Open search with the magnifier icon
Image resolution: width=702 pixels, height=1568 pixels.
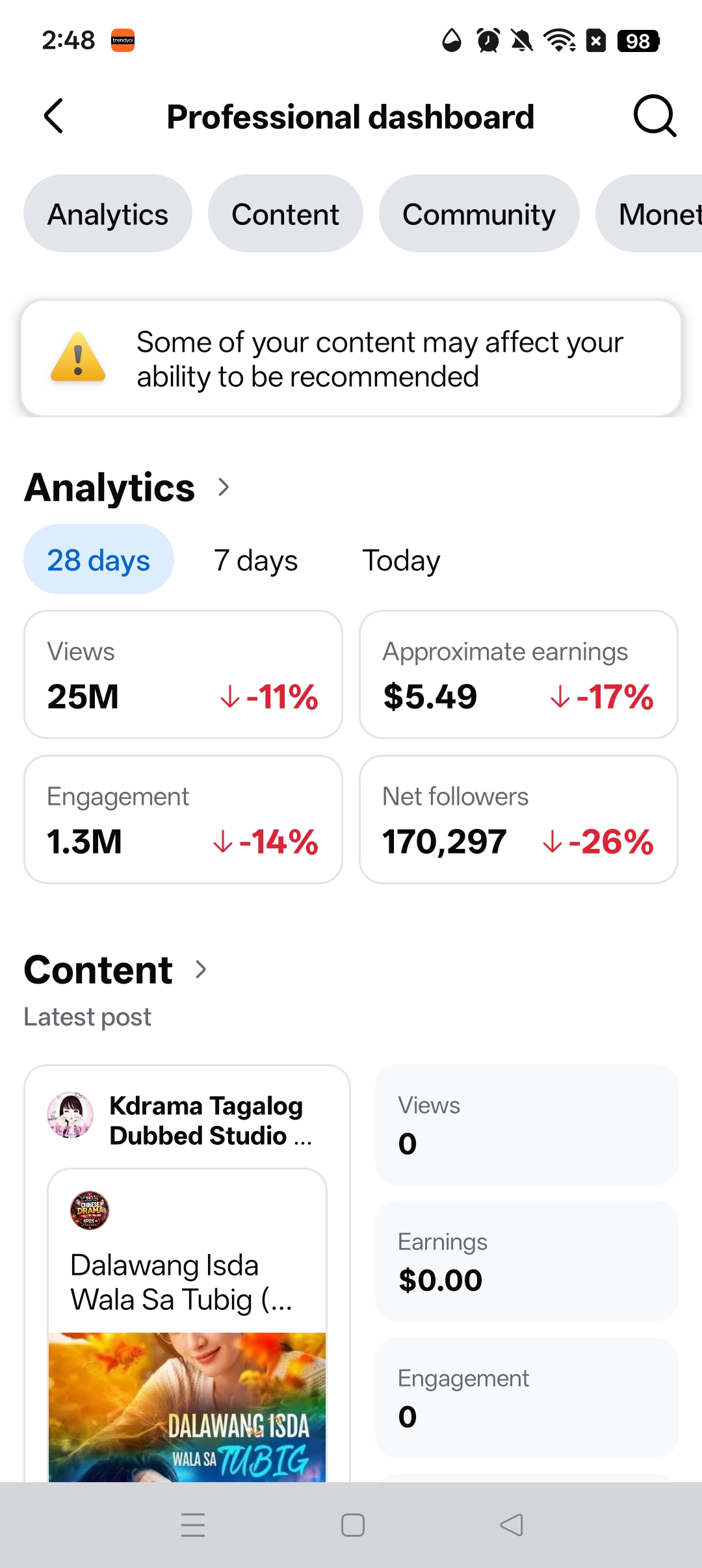655,116
